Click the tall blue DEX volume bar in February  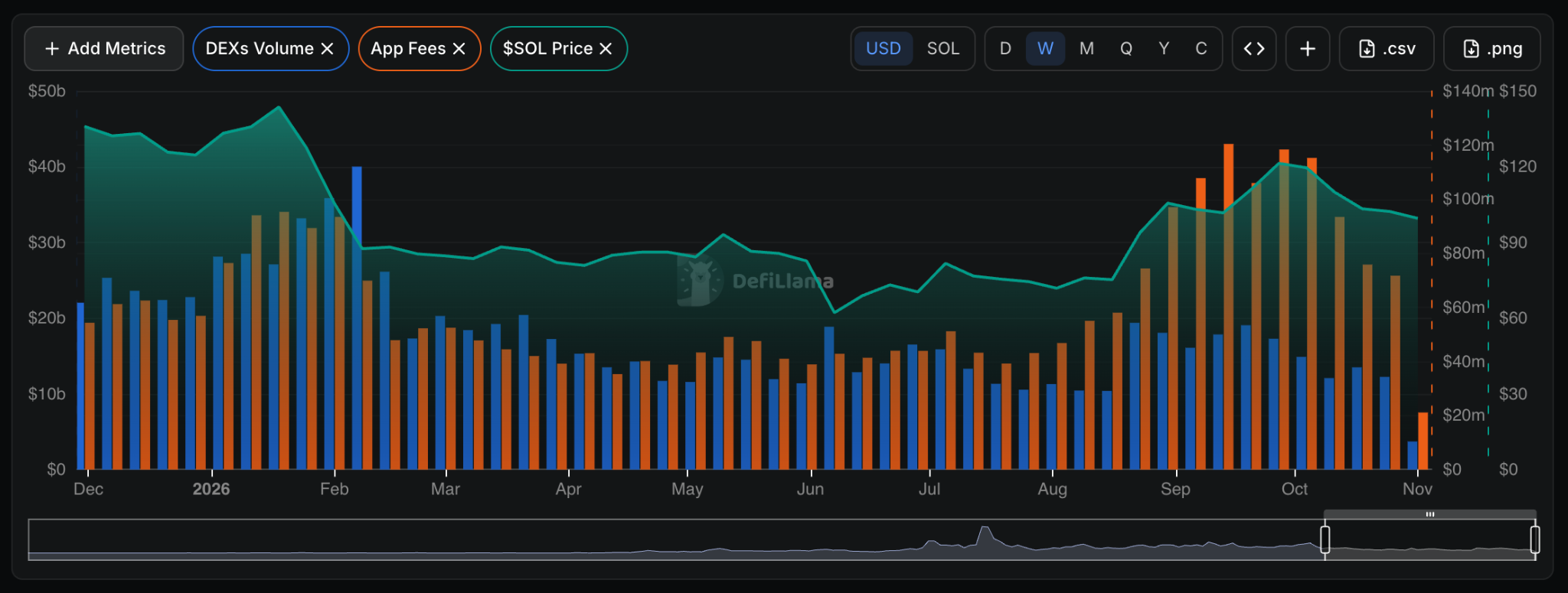tap(357, 318)
